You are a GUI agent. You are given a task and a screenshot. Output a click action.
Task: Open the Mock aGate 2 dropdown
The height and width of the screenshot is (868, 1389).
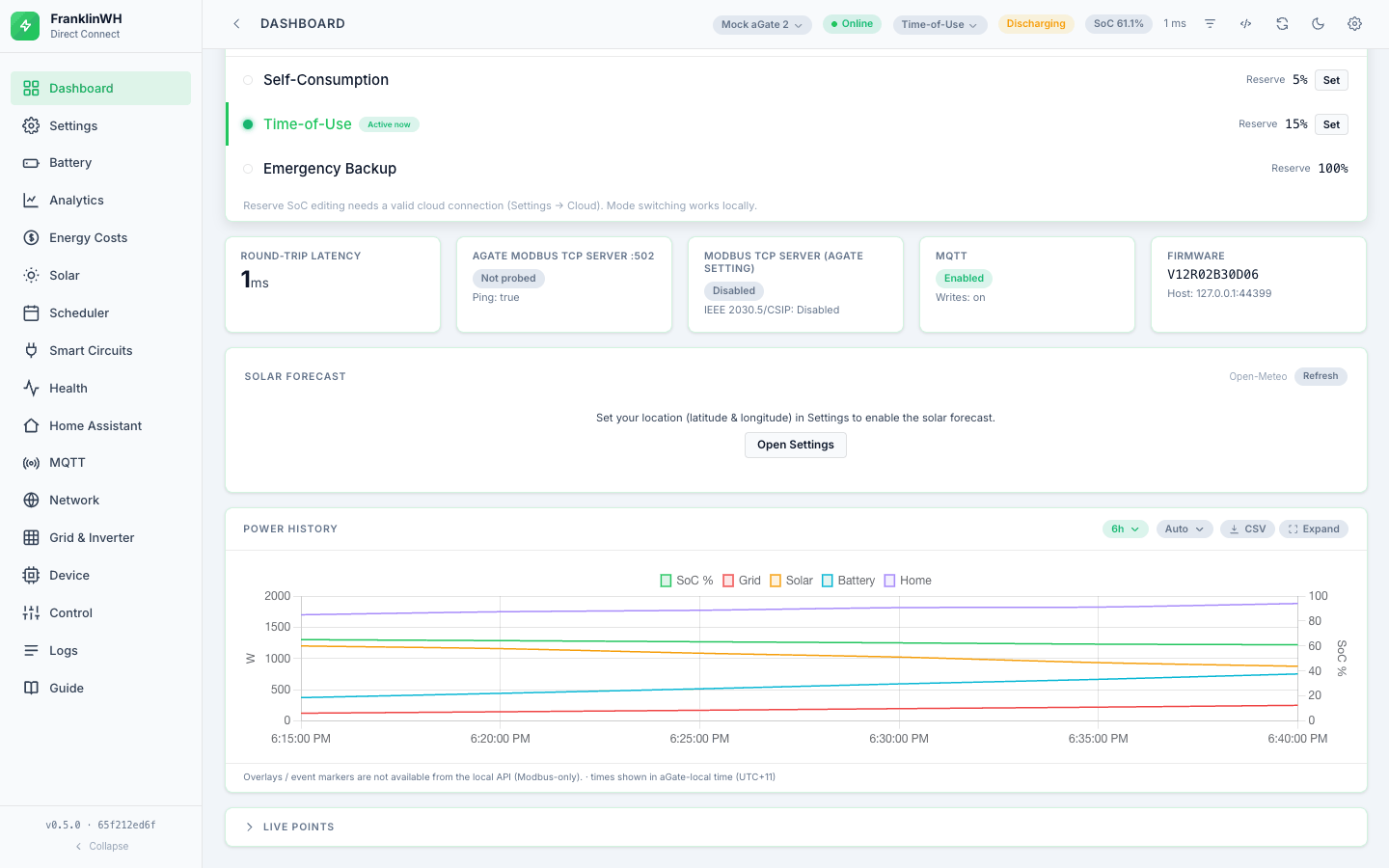[762, 25]
